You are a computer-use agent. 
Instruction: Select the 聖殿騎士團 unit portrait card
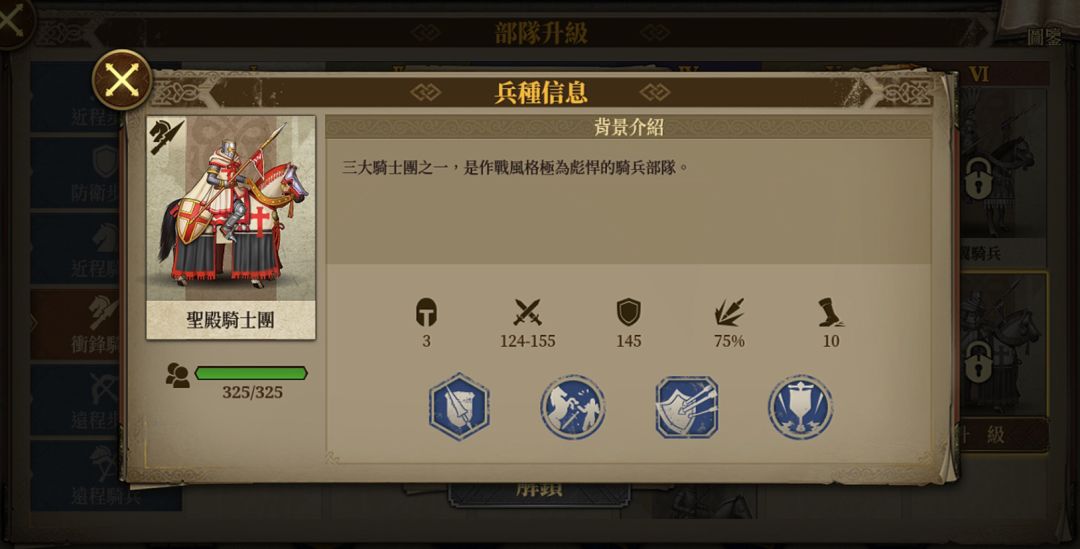[x=231, y=227]
